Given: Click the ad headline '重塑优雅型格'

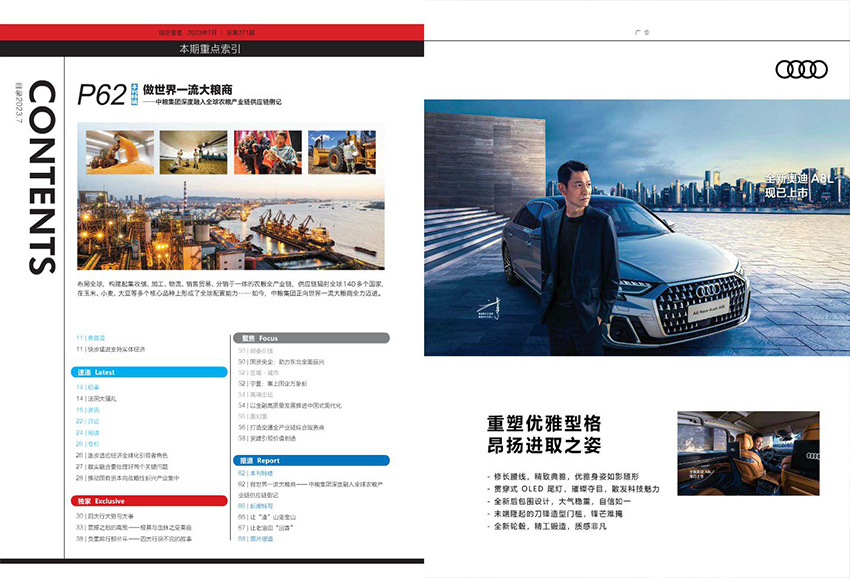Looking at the screenshot, I should point(544,422).
